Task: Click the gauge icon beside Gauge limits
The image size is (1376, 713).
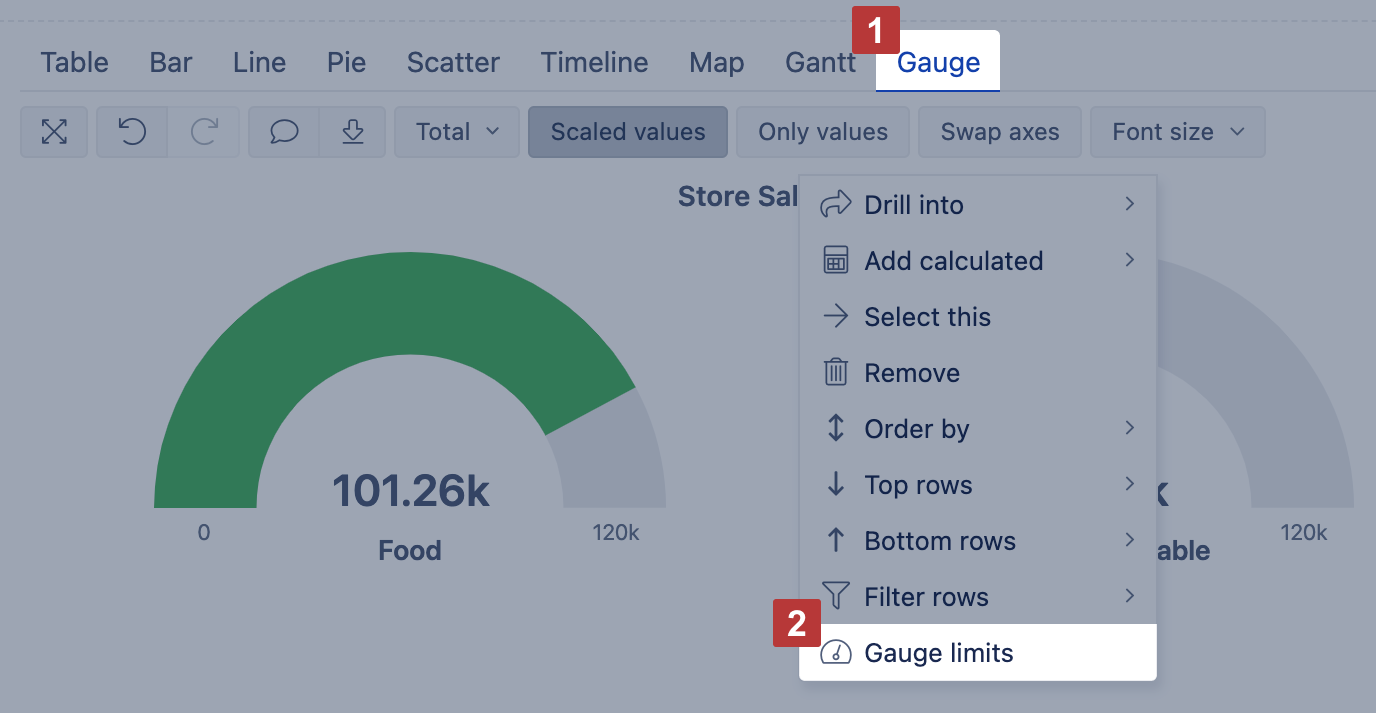Action: (x=835, y=653)
